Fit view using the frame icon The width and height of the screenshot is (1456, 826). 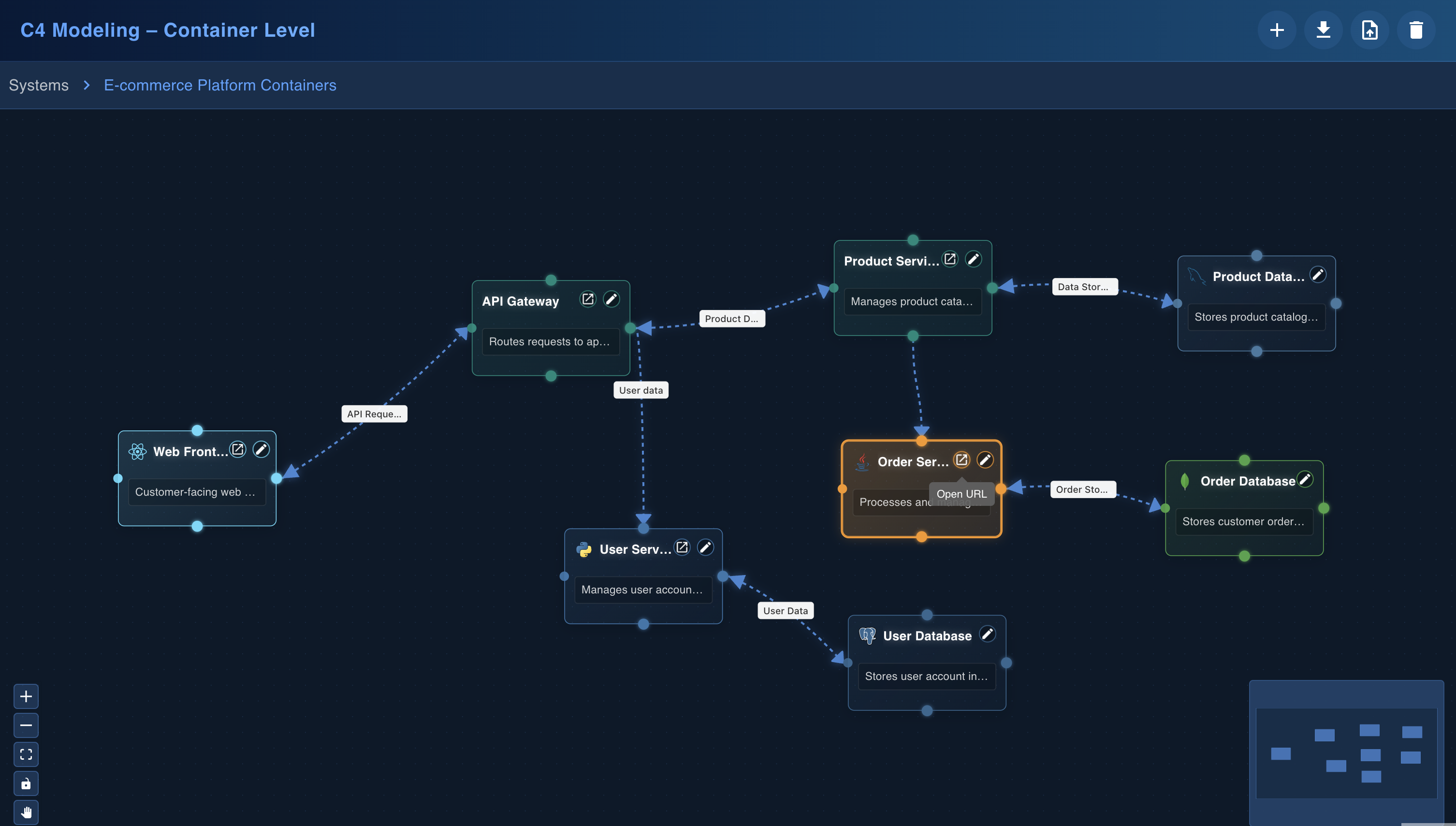[26, 754]
